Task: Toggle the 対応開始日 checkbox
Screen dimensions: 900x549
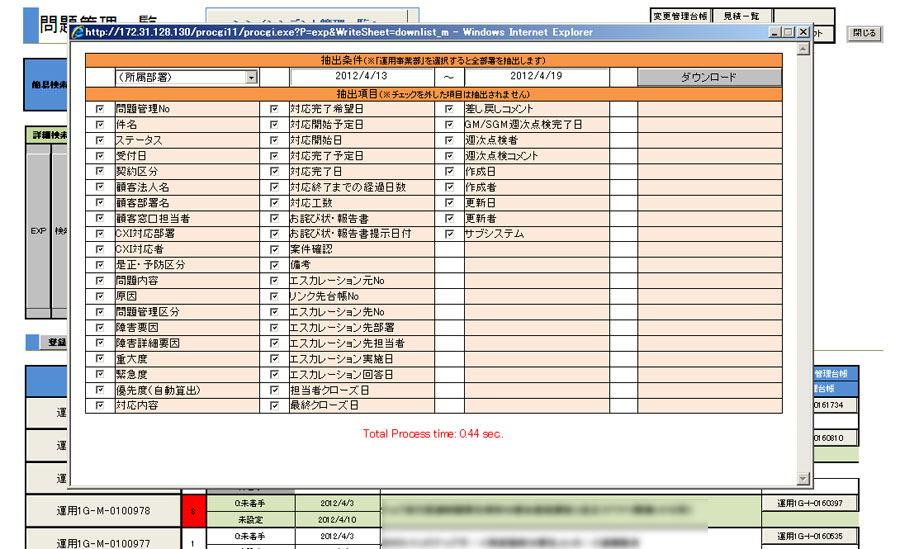Action: [x=274, y=140]
